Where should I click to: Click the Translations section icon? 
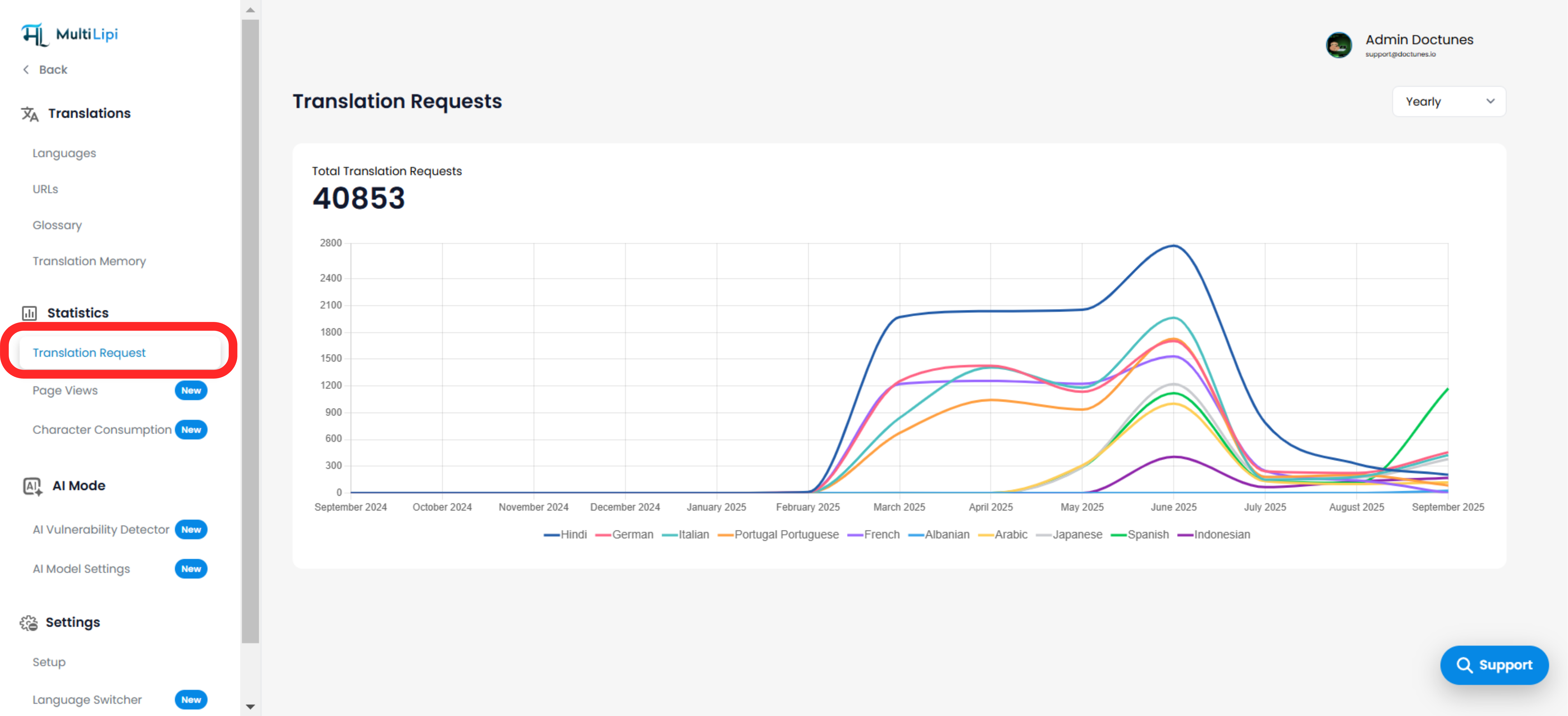click(30, 114)
